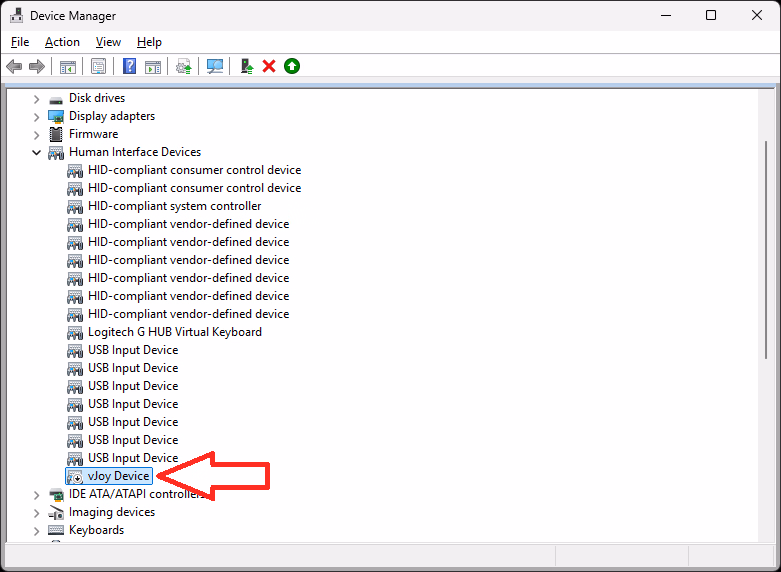
Task: Select HID-compliant system controller label
Action: (174, 206)
